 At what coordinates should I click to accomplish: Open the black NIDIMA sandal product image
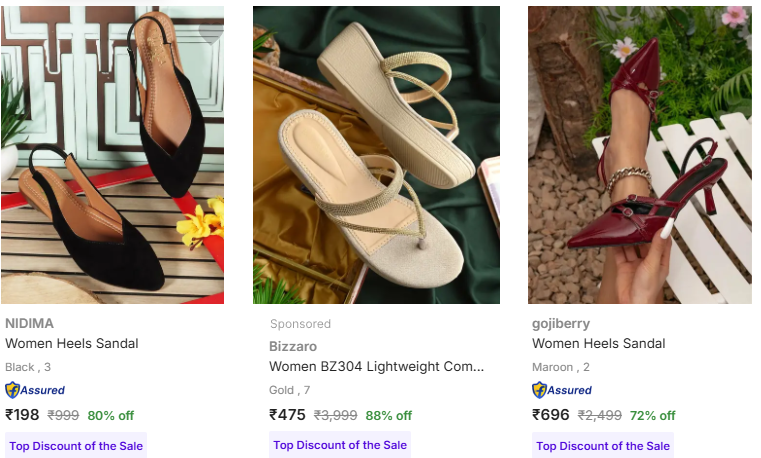tap(112, 155)
